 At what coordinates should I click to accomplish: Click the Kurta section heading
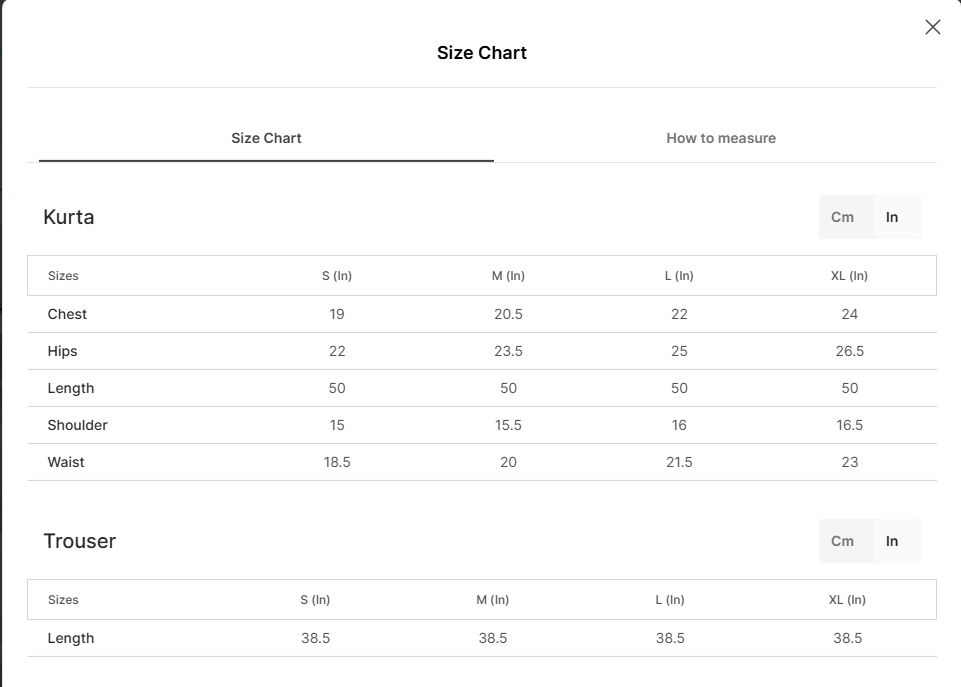click(x=69, y=217)
